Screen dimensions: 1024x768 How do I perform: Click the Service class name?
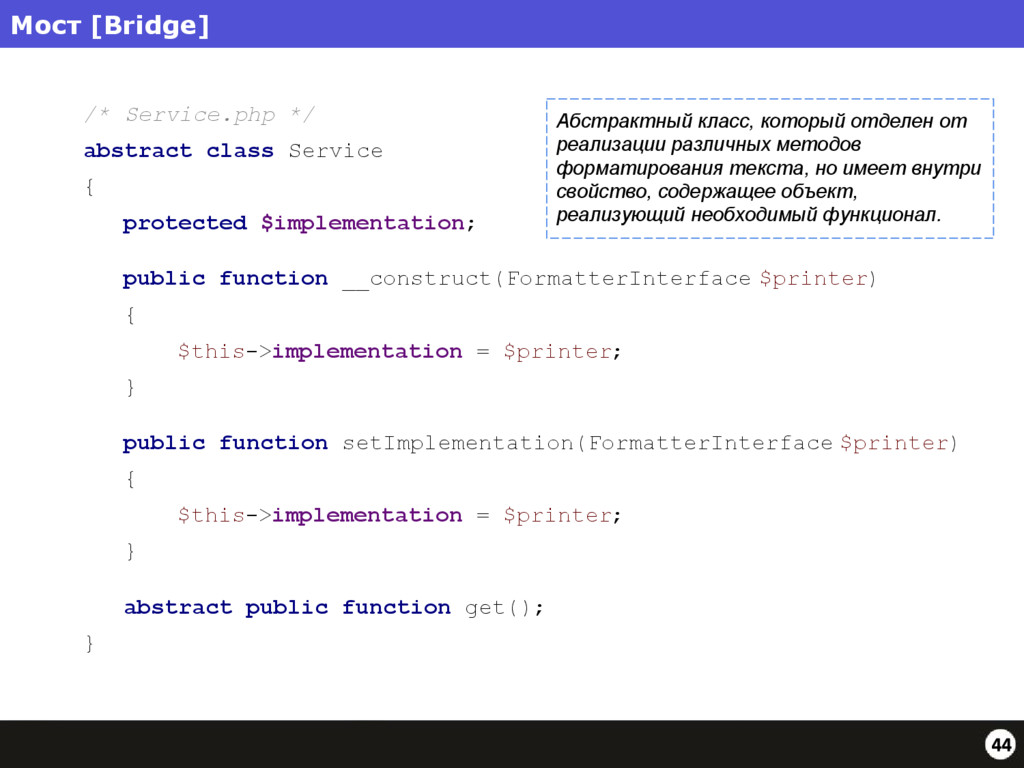tap(336, 151)
